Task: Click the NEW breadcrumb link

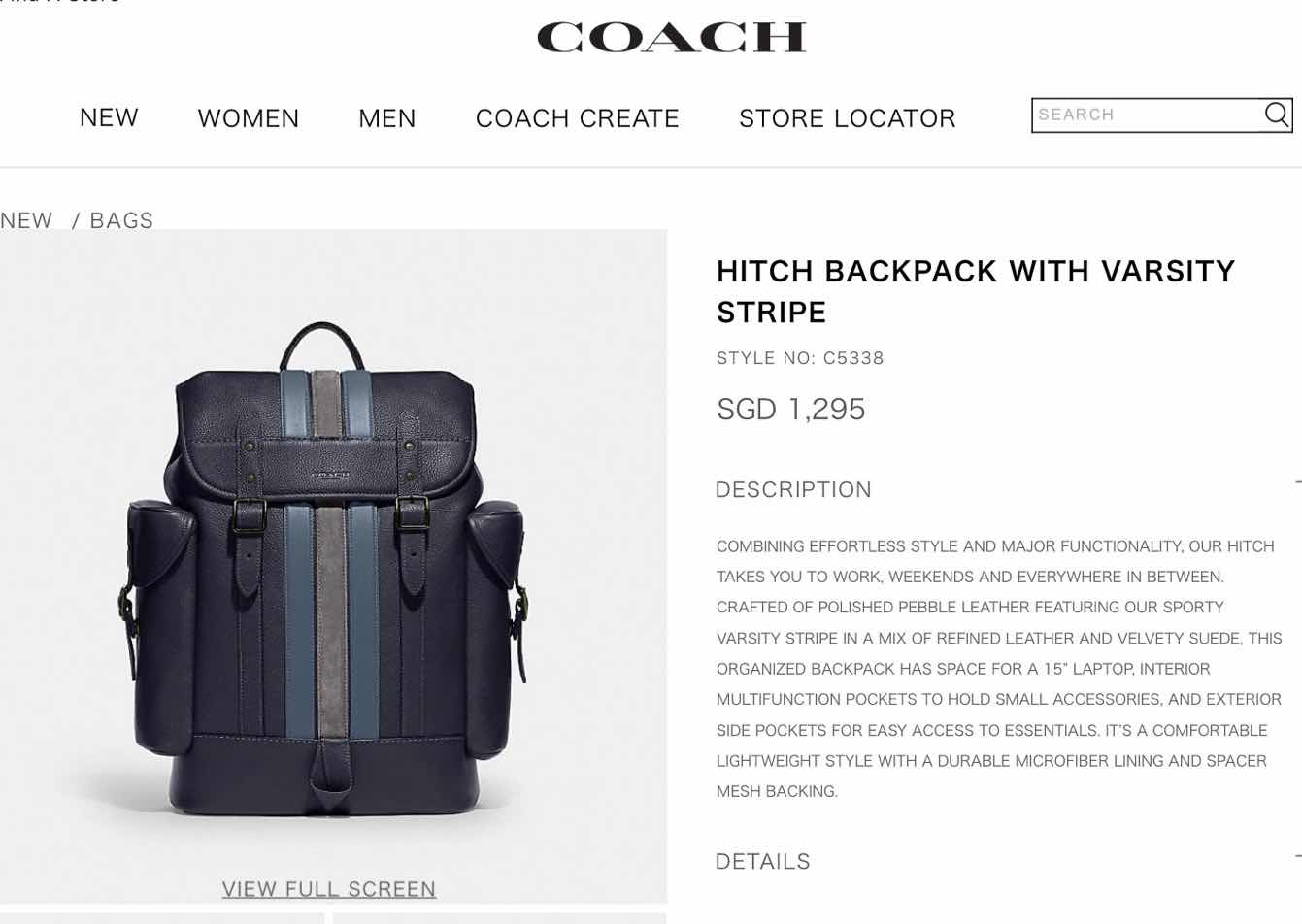Action: tap(26, 220)
